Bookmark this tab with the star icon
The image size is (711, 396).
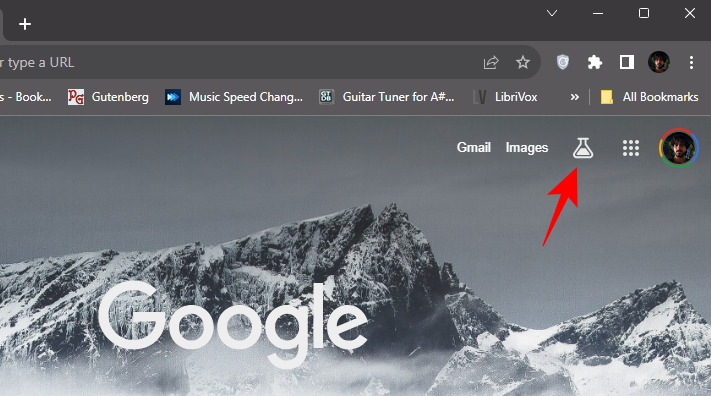click(x=523, y=62)
